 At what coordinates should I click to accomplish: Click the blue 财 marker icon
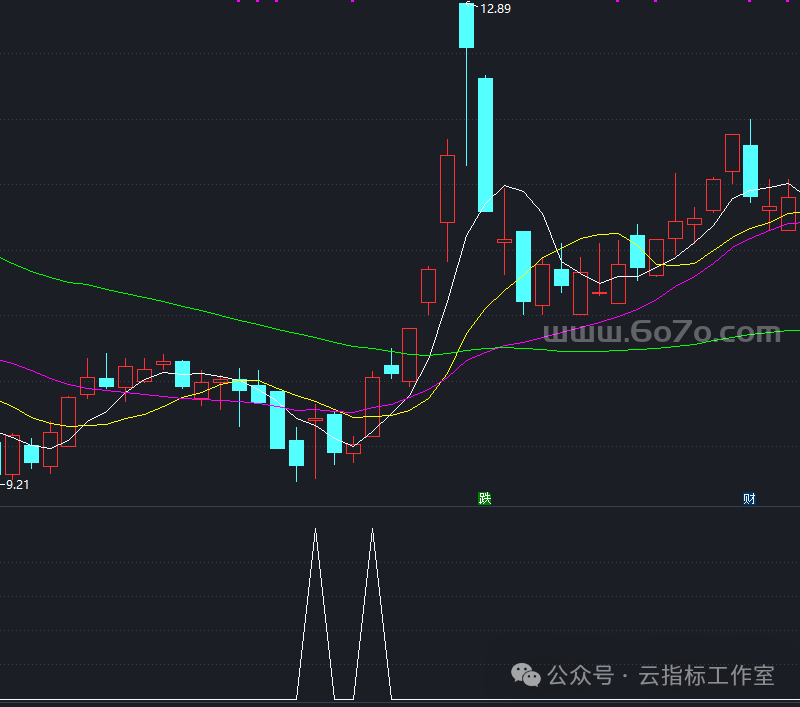click(749, 498)
